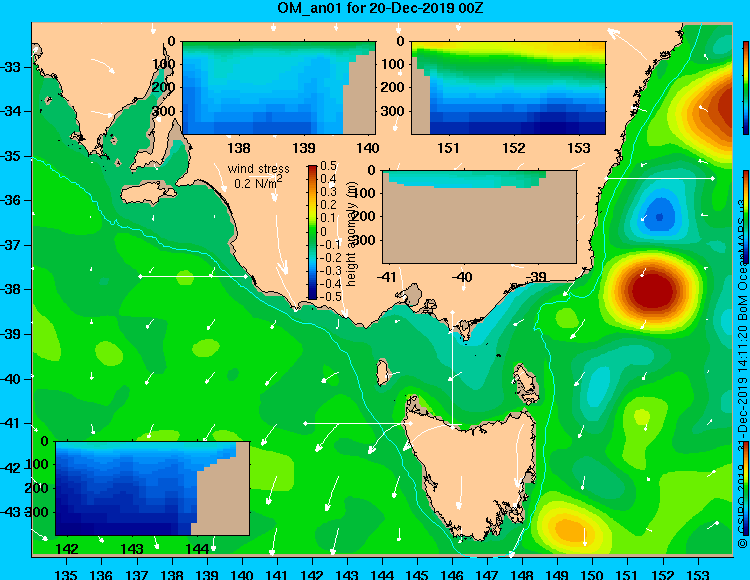
Task: Click the vertical white section line across Bass Strait
Action: click(x=452, y=369)
